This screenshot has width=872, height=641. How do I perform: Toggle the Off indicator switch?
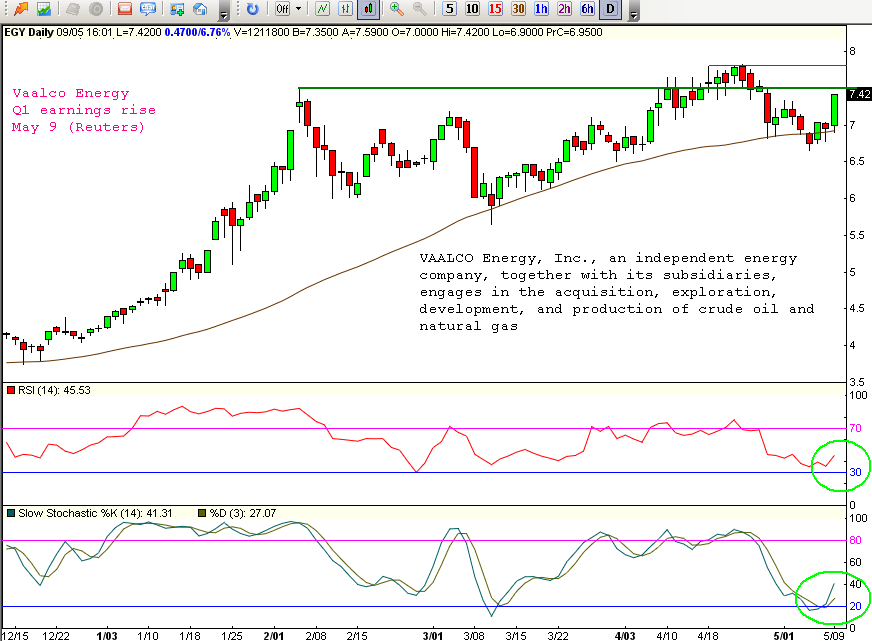[x=282, y=10]
